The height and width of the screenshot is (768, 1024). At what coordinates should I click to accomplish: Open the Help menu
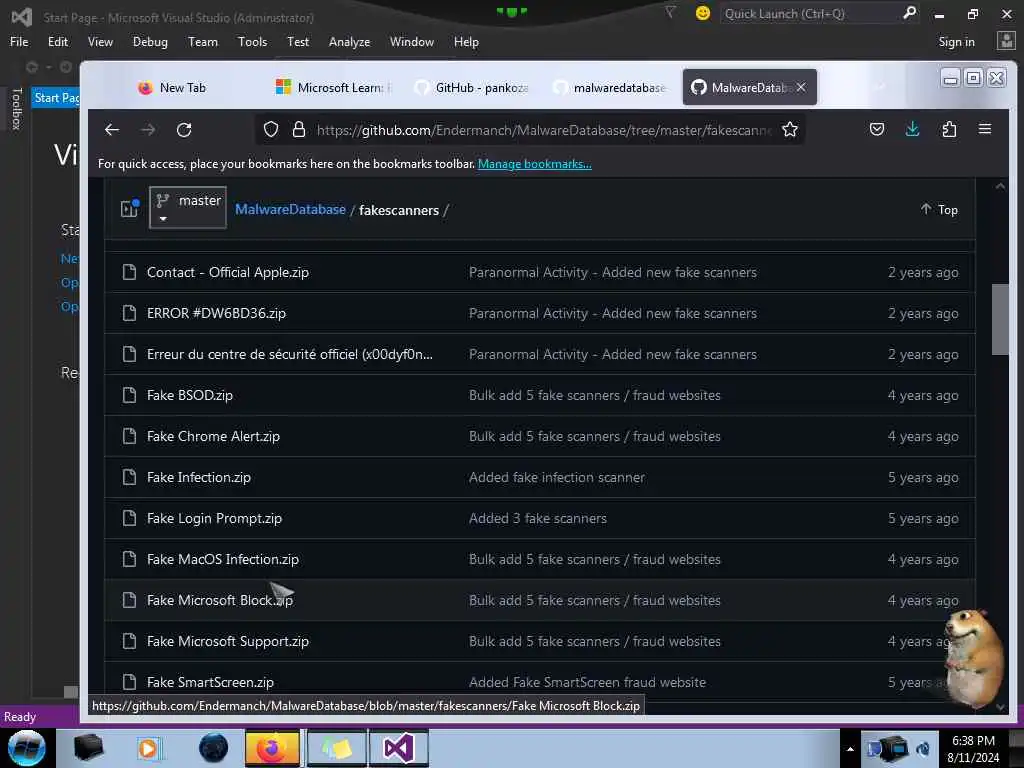tap(466, 42)
